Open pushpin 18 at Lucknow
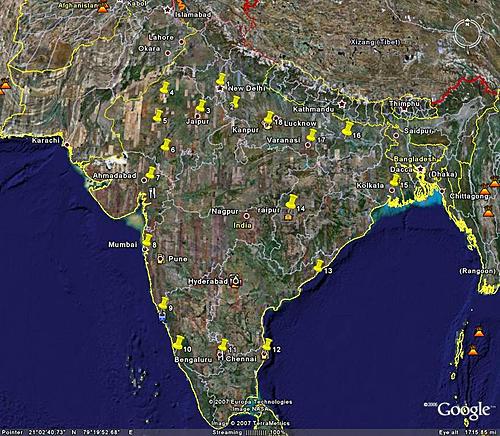The height and width of the screenshot is (436, 500). pyautogui.click(x=269, y=118)
